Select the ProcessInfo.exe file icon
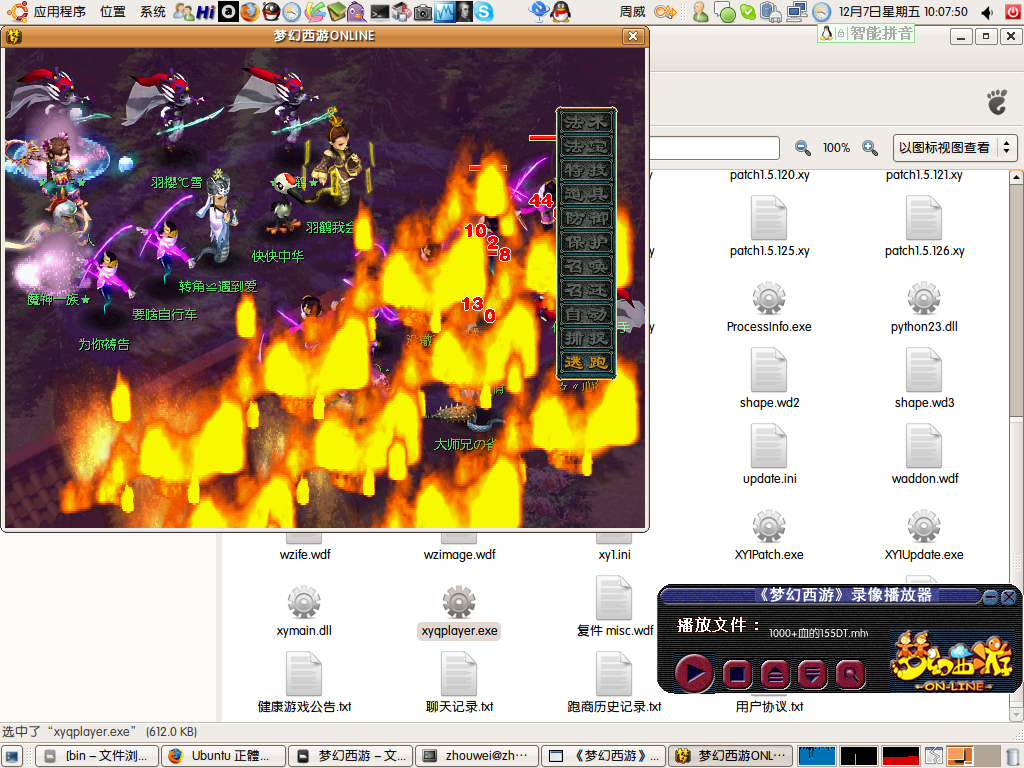The height and width of the screenshot is (768, 1024). tap(769, 299)
